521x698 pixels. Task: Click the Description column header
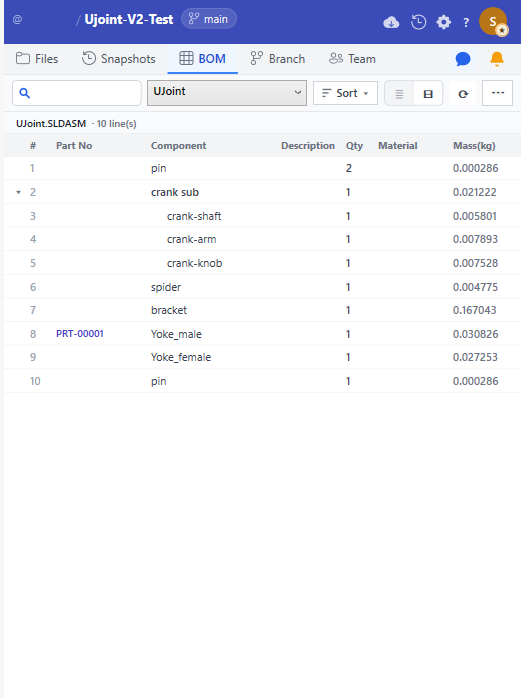pyautogui.click(x=308, y=146)
